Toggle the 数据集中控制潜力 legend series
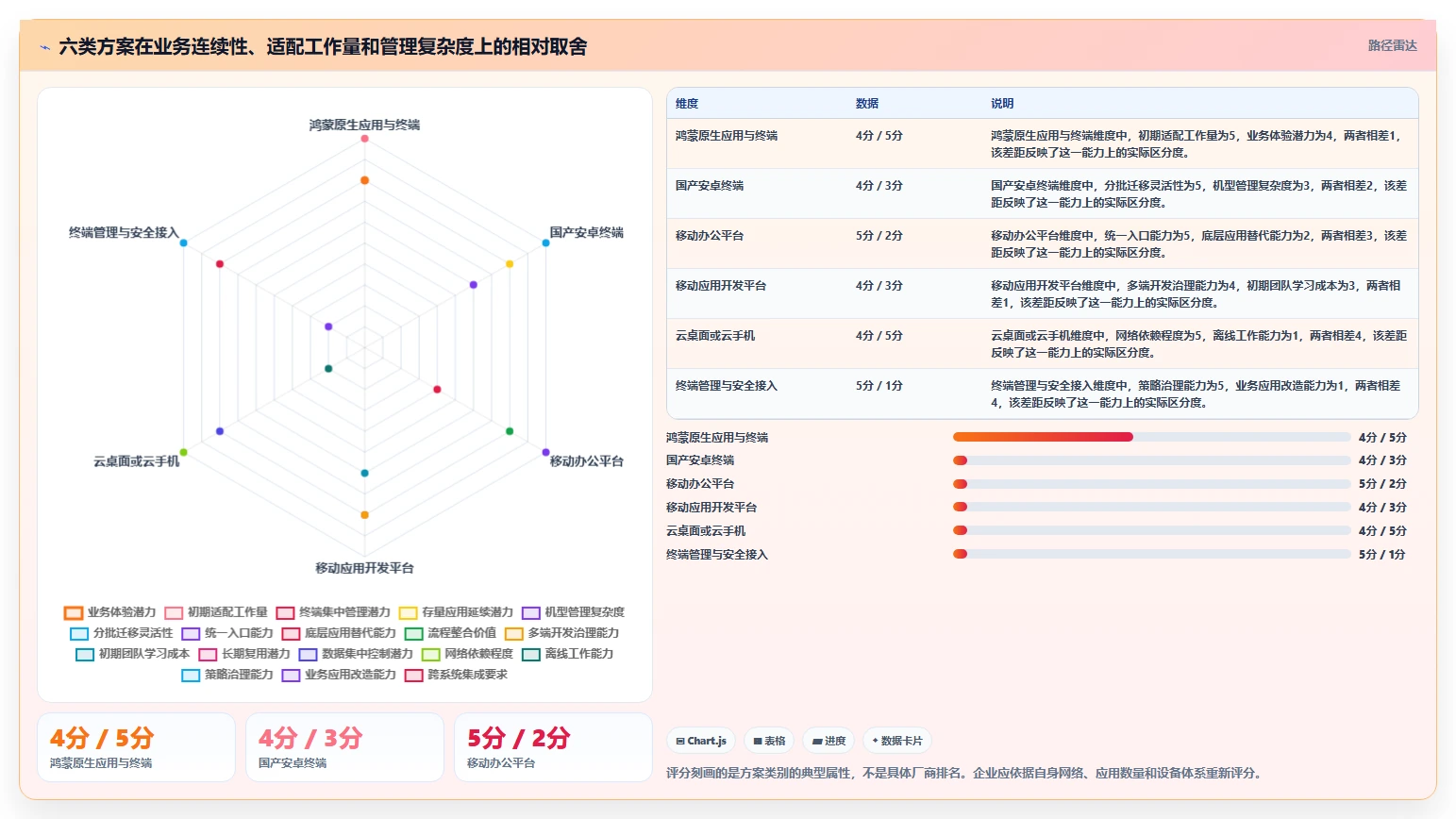 click(x=356, y=654)
